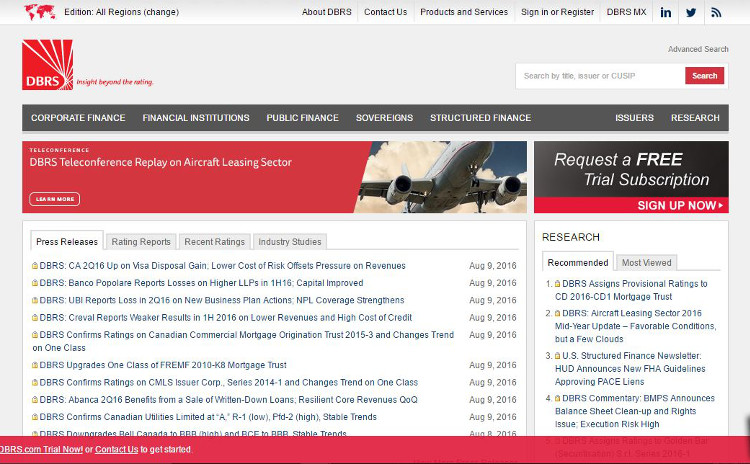Click Sign Up Now trial banner
The image size is (750, 464).
631,205
